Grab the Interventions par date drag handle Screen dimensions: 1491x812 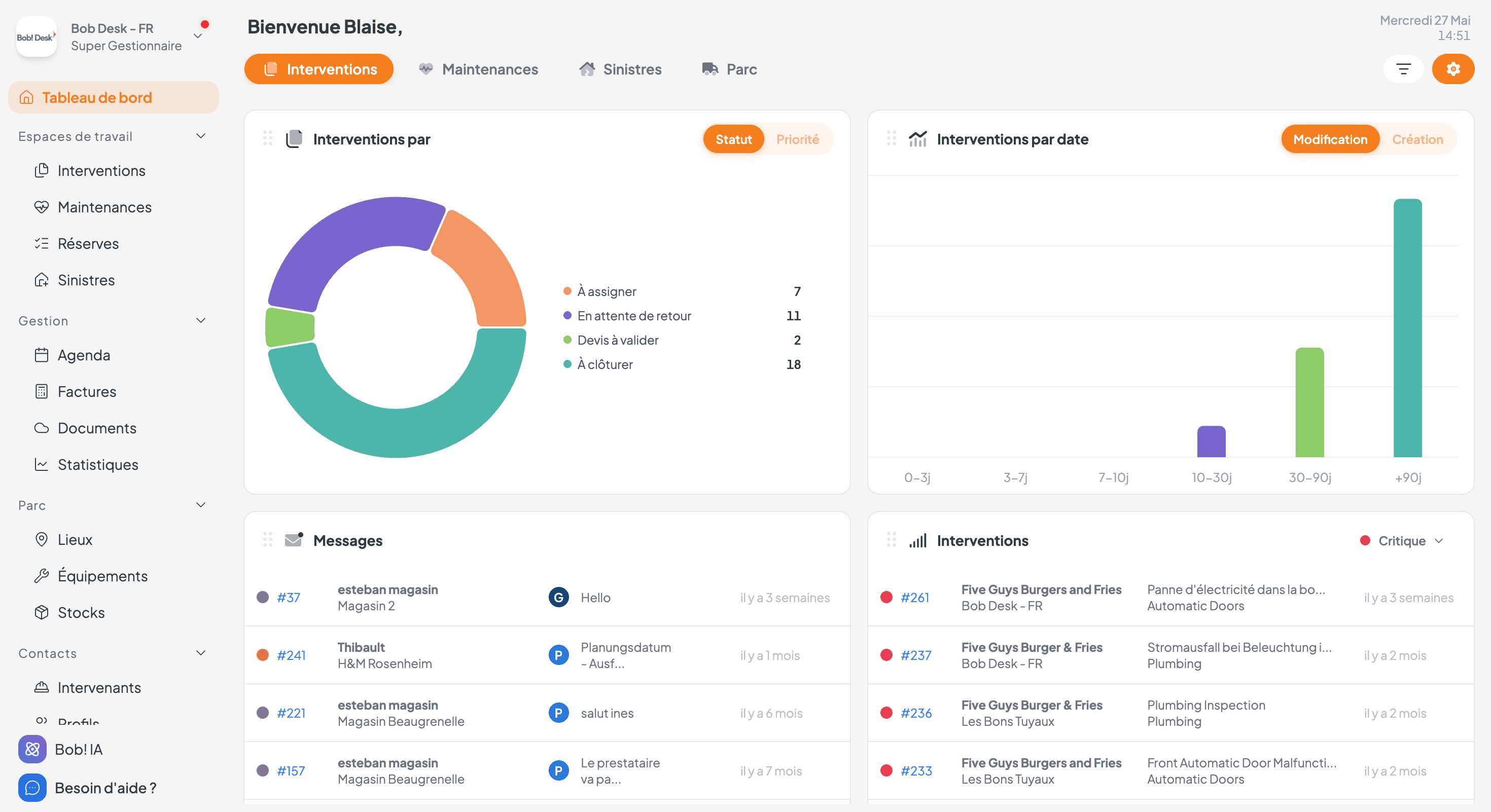click(x=892, y=139)
